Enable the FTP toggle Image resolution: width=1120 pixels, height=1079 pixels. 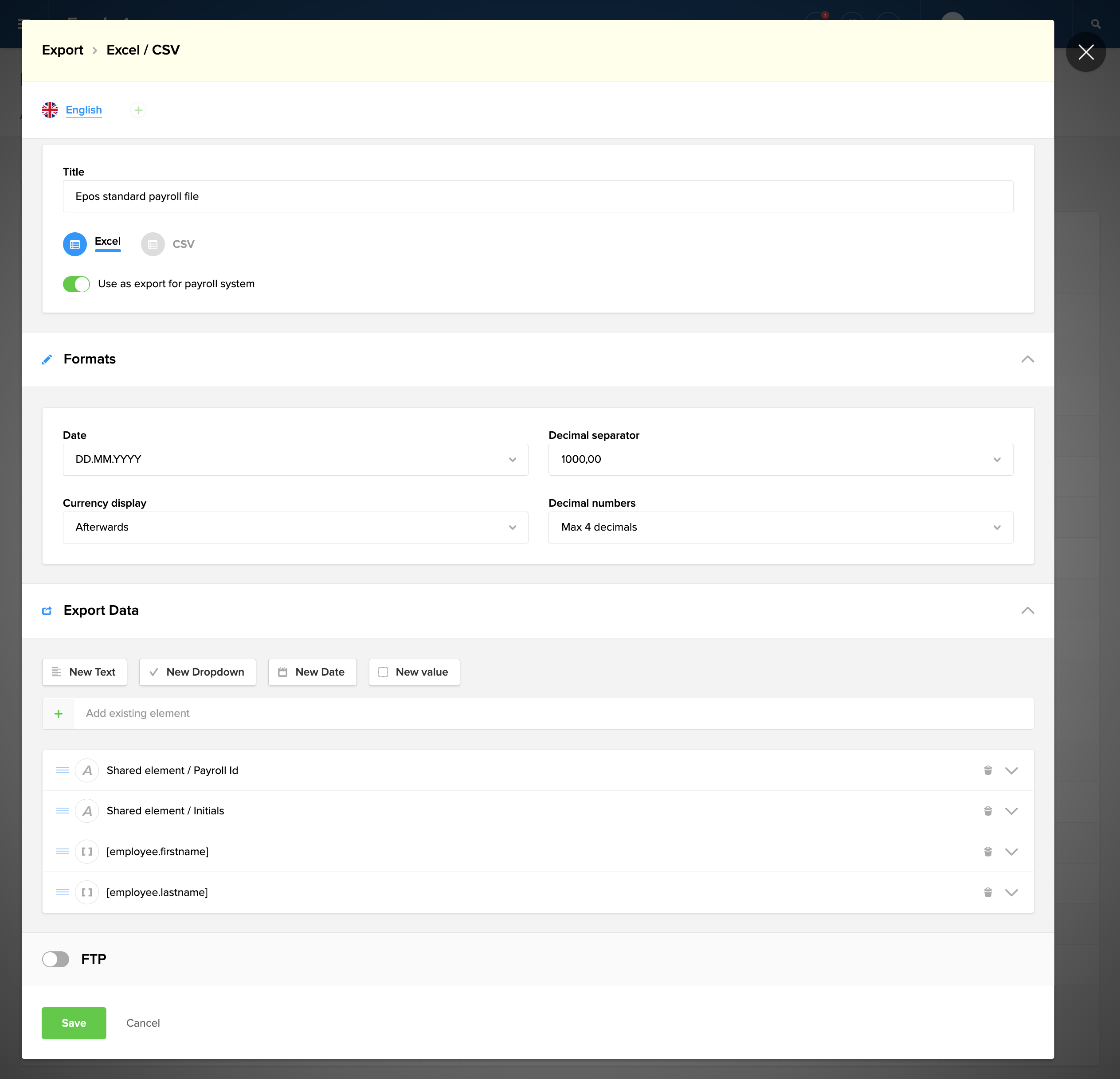click(56, 959)
